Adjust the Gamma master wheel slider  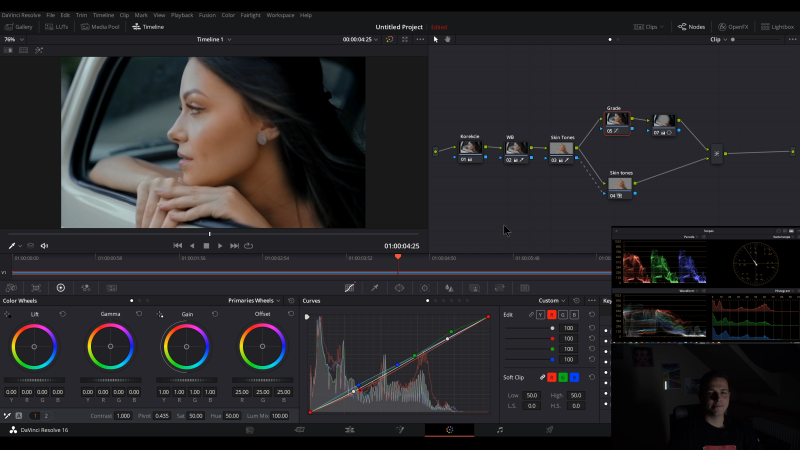click(110, 380)
